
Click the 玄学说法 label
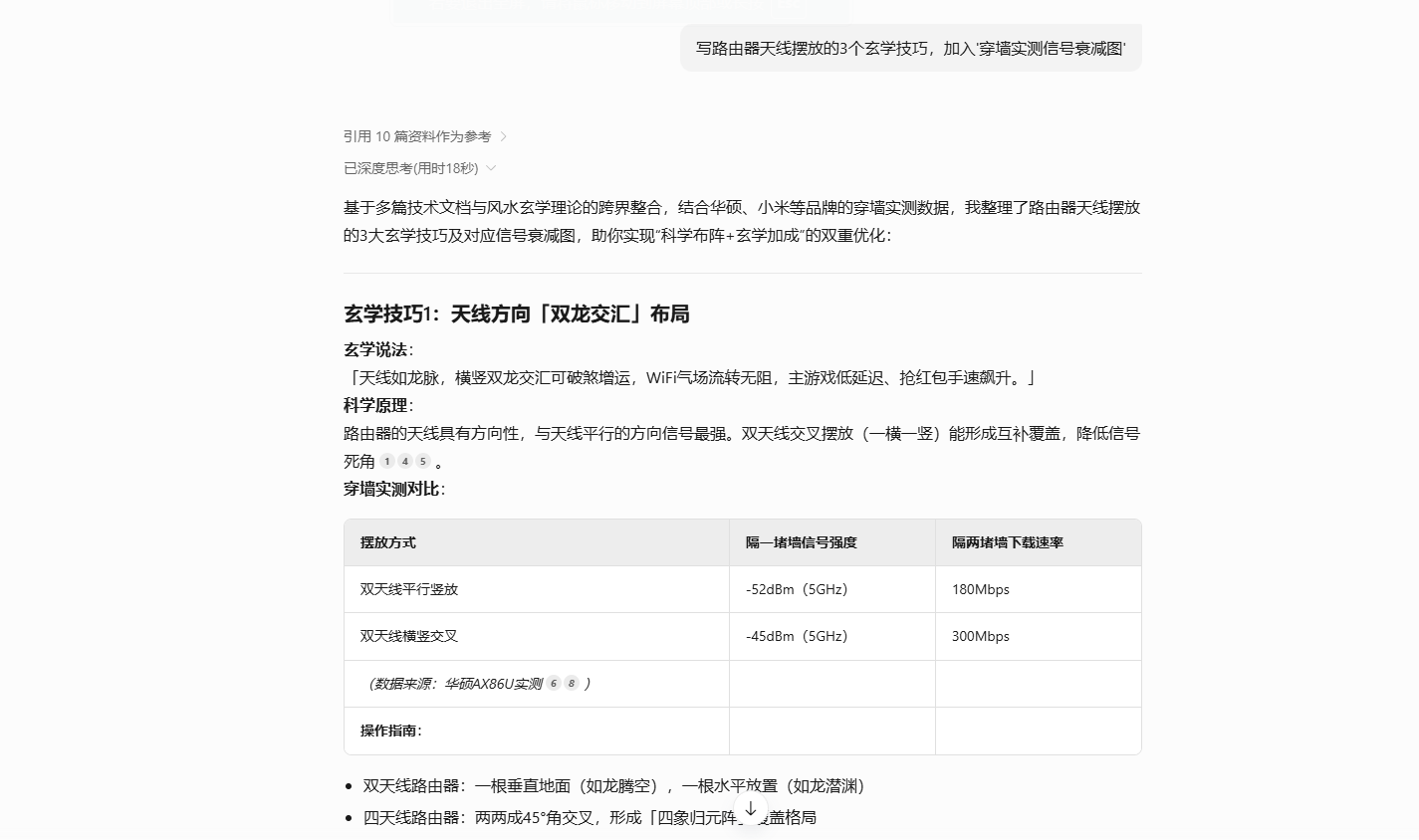(x=378, y=349)
